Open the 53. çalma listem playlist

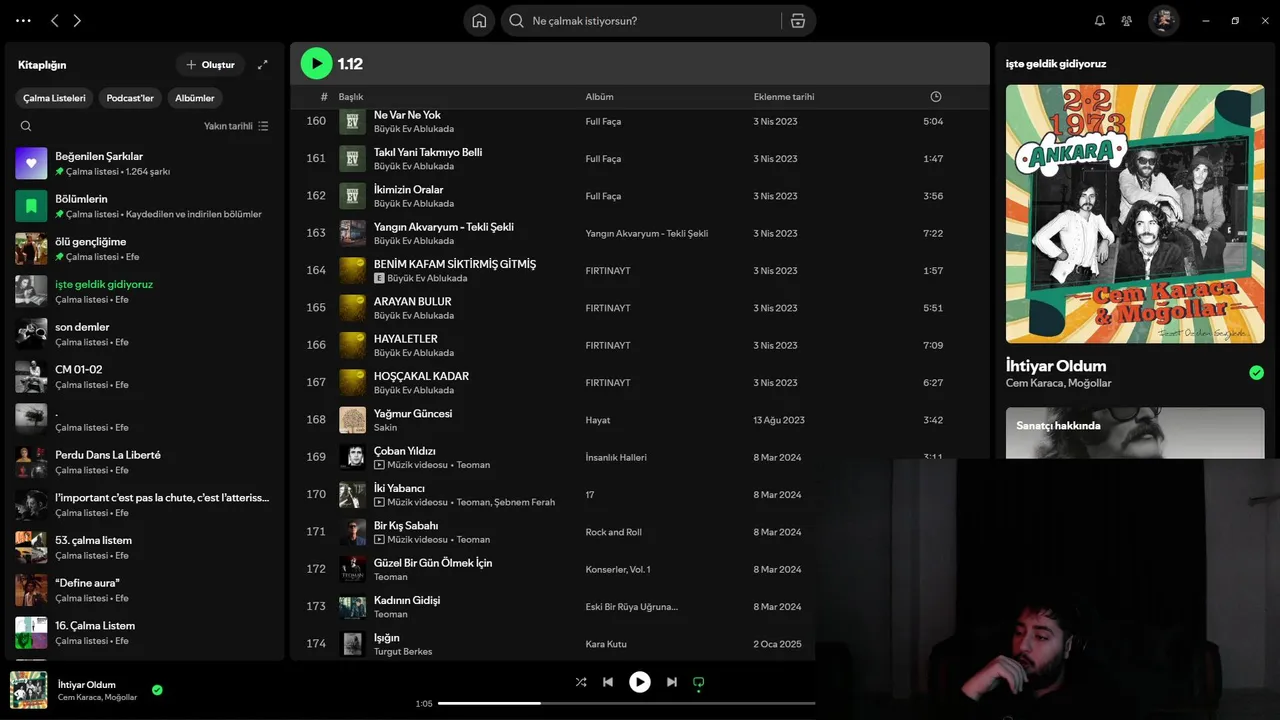[145, 547]
